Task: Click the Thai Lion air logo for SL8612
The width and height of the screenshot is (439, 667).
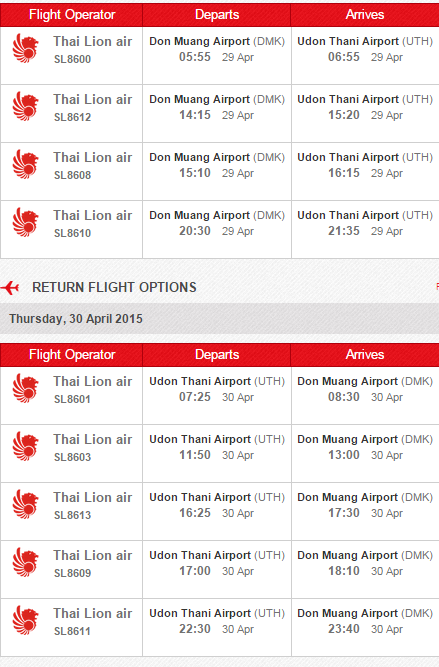Action: click(26, 106)
